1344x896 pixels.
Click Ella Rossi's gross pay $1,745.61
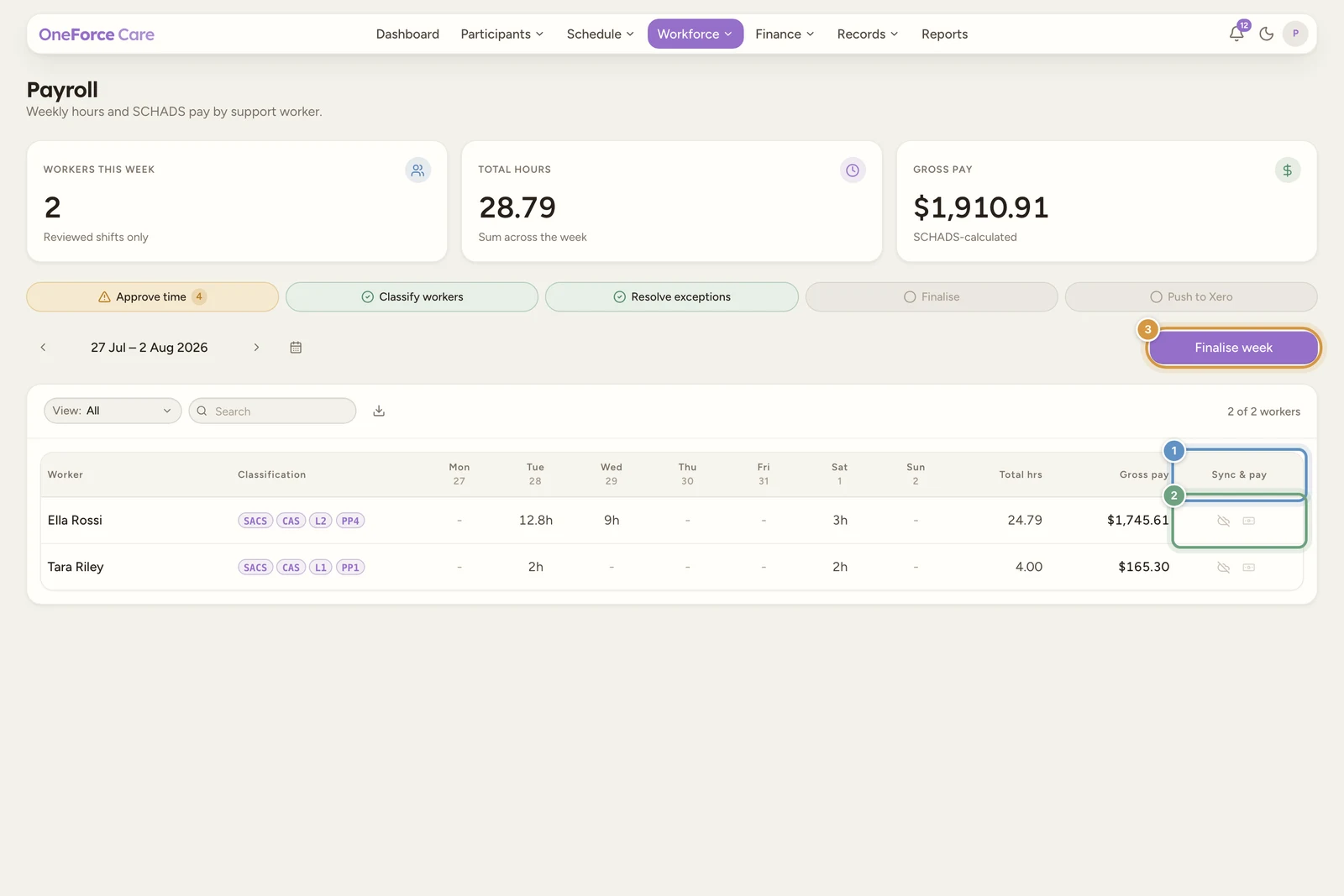coord(1138,521)
